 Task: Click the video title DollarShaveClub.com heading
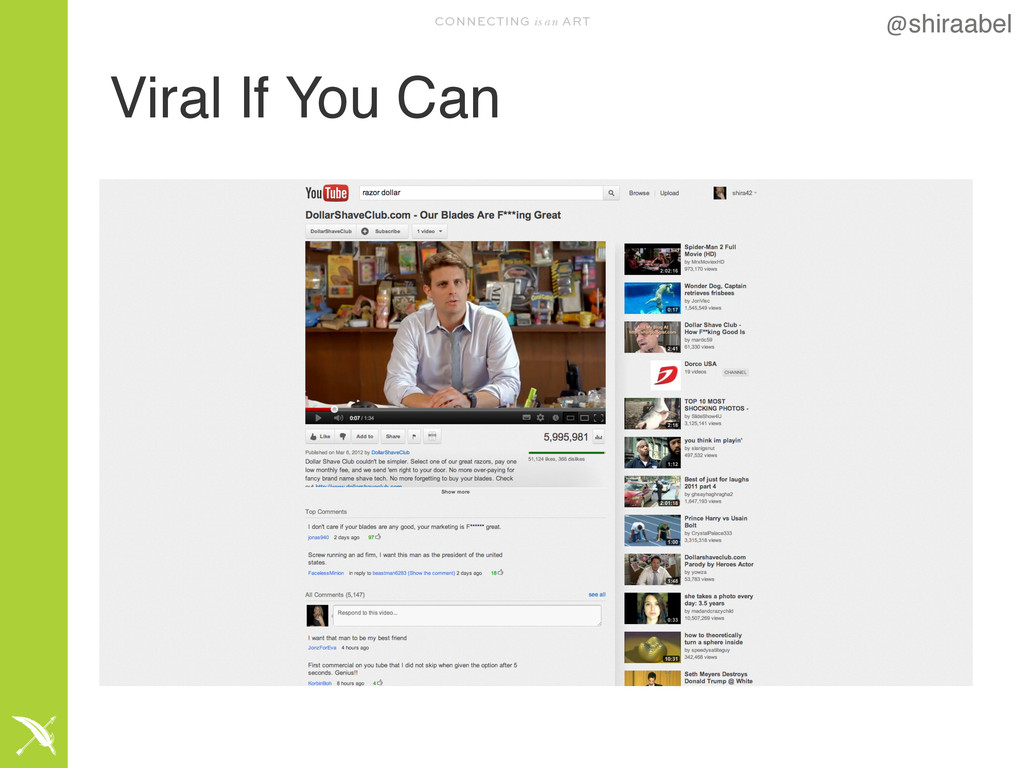(x=433, y=215)
